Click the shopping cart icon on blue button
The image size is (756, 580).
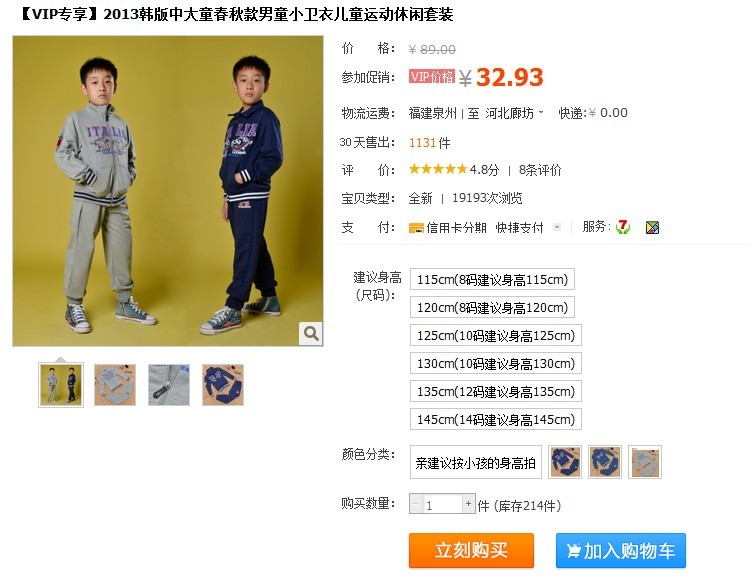pyautogui.click(x=573, y=551)
